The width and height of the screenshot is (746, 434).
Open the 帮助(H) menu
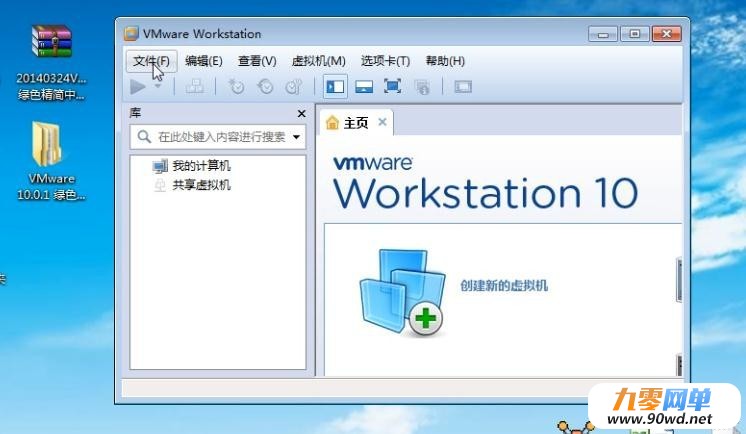(445, 61)
